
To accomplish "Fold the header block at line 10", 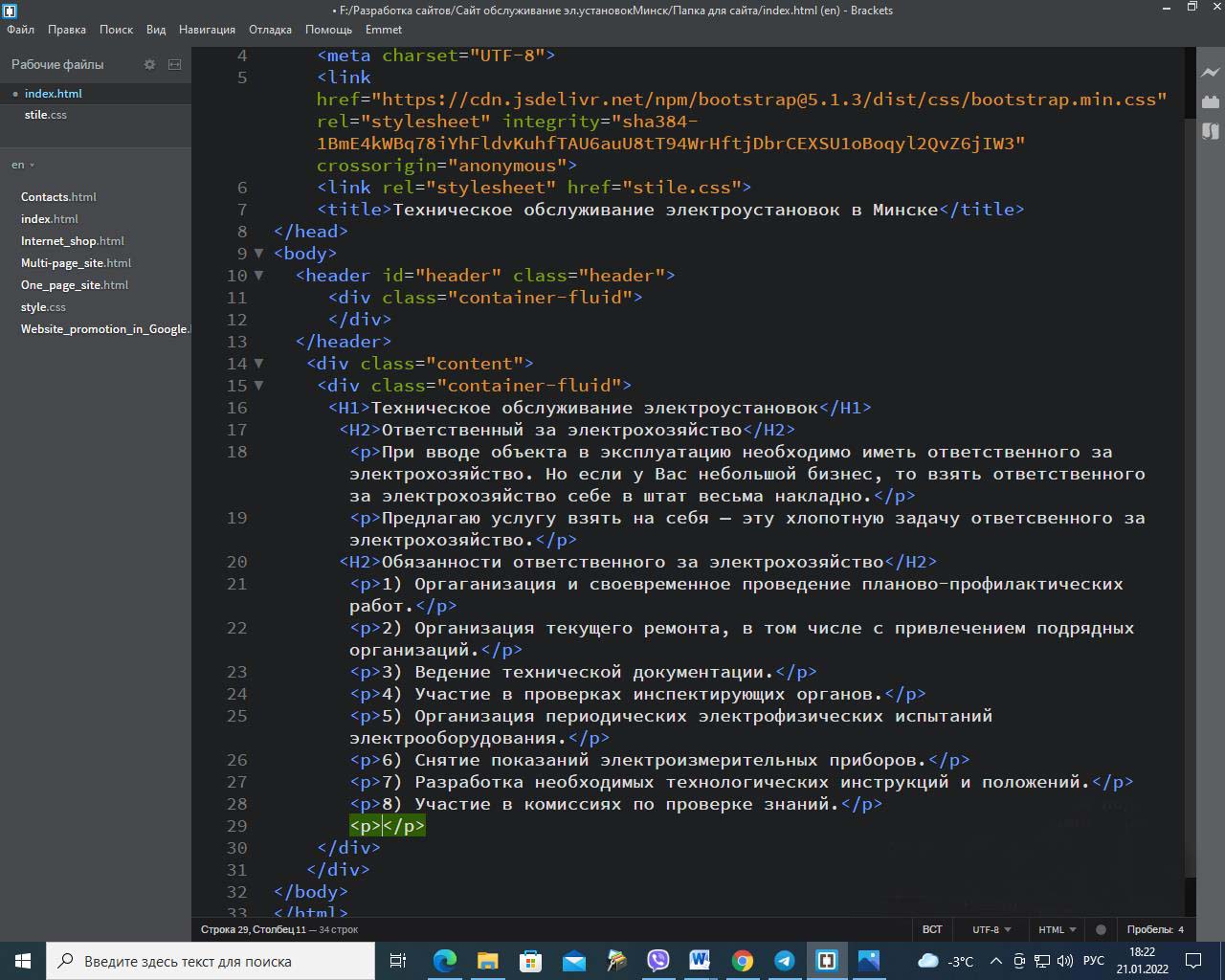I will pos(258,276).
